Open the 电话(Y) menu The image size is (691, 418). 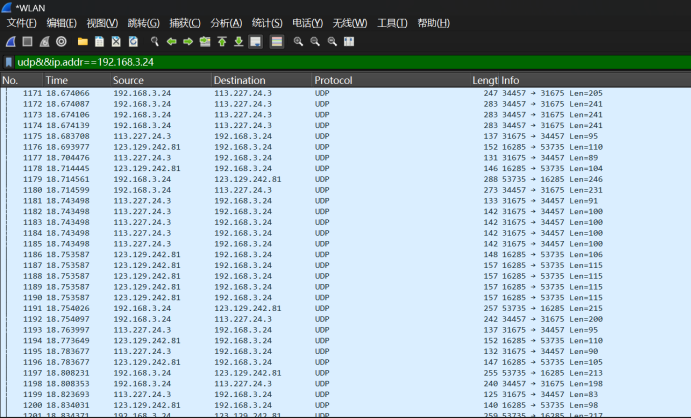pos(307,23)
